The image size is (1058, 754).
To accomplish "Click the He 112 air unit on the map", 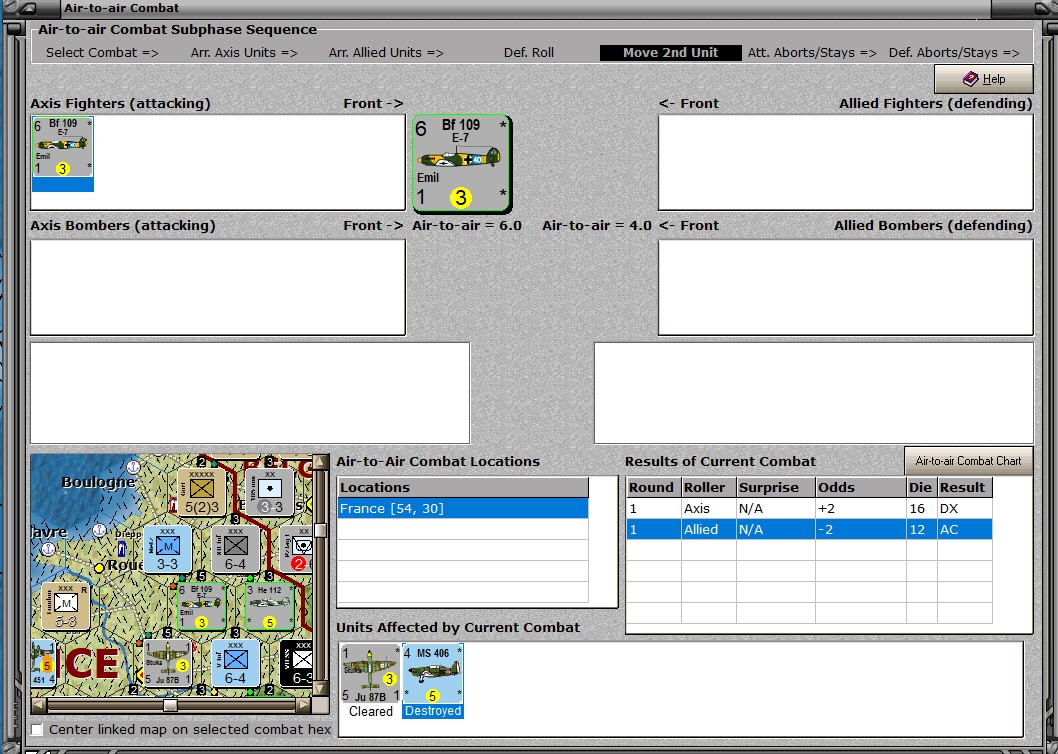I will [269, 607].
